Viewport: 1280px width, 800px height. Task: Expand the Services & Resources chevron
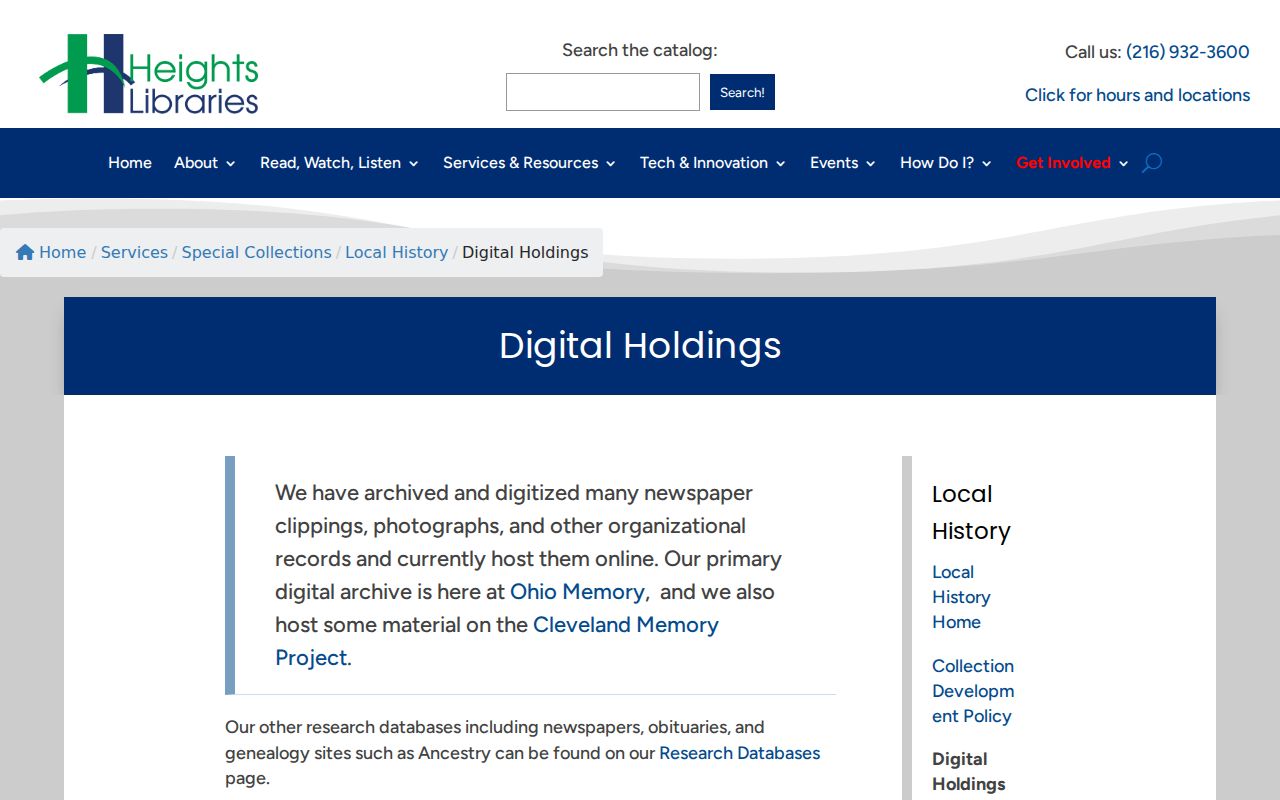611,164
